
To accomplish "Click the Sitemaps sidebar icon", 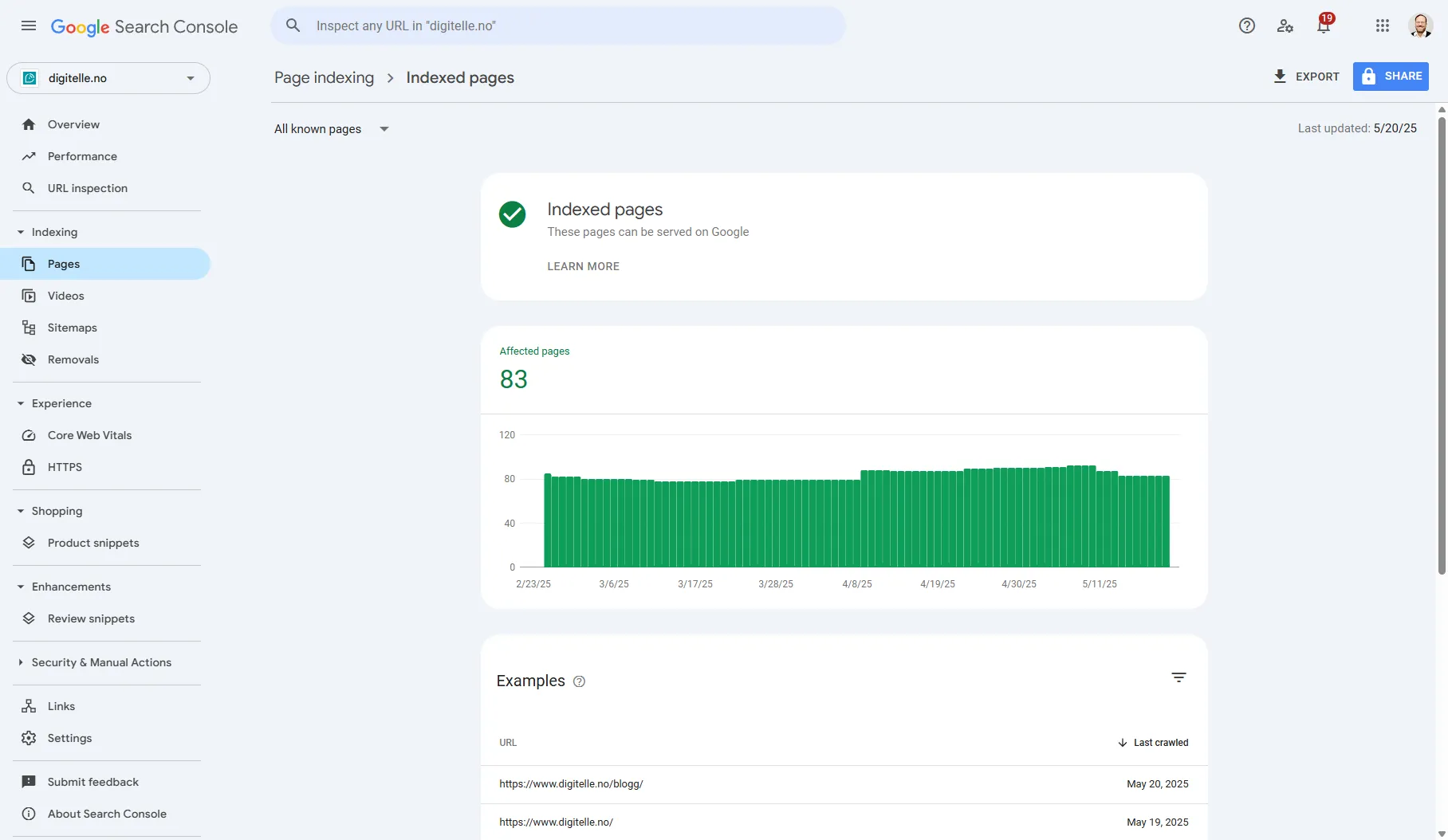I will click(29, 328).
